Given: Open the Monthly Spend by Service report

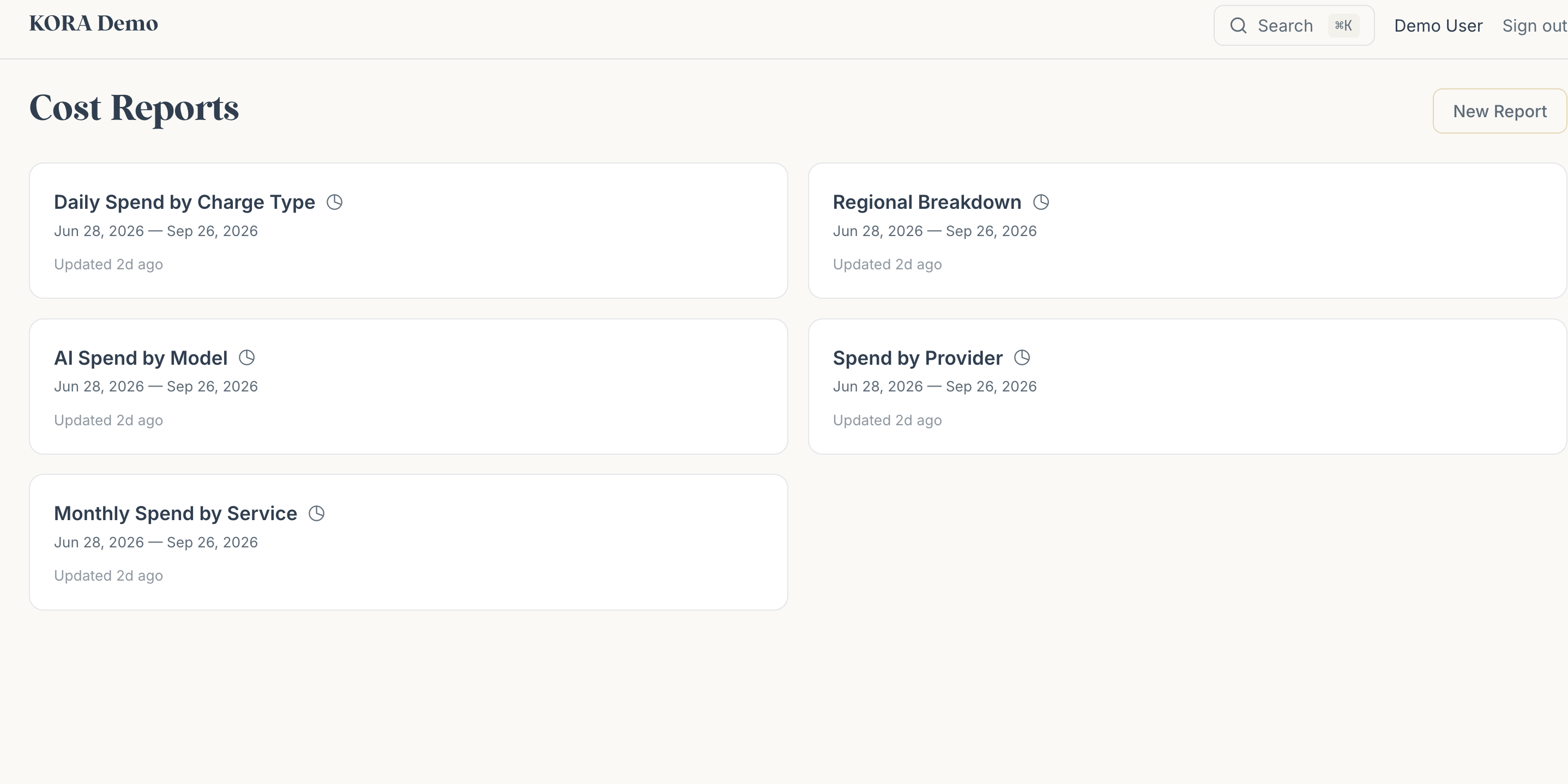Looking at the screenshot, I should (x=408, y=542).
